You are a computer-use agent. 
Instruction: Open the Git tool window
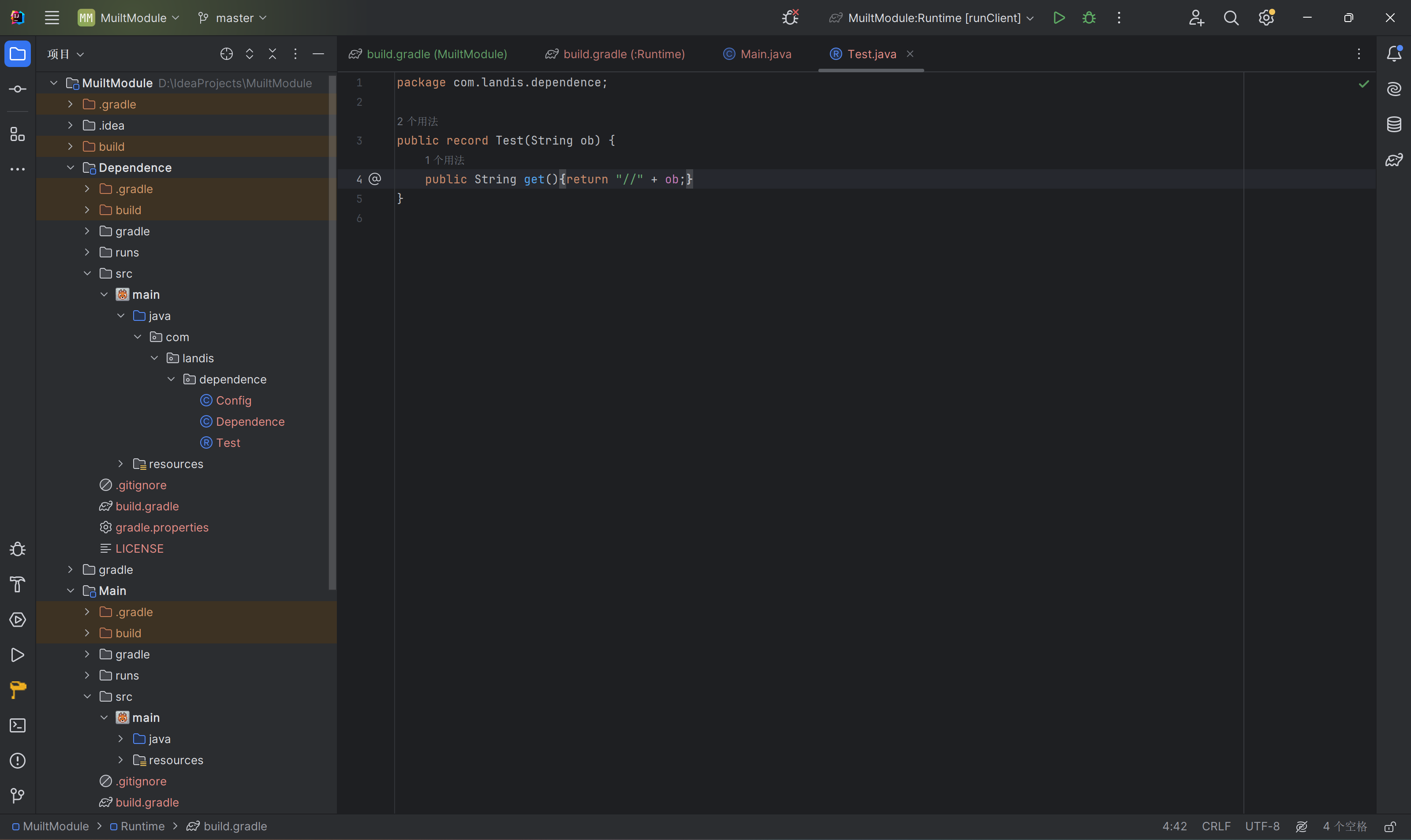(18, 796)
